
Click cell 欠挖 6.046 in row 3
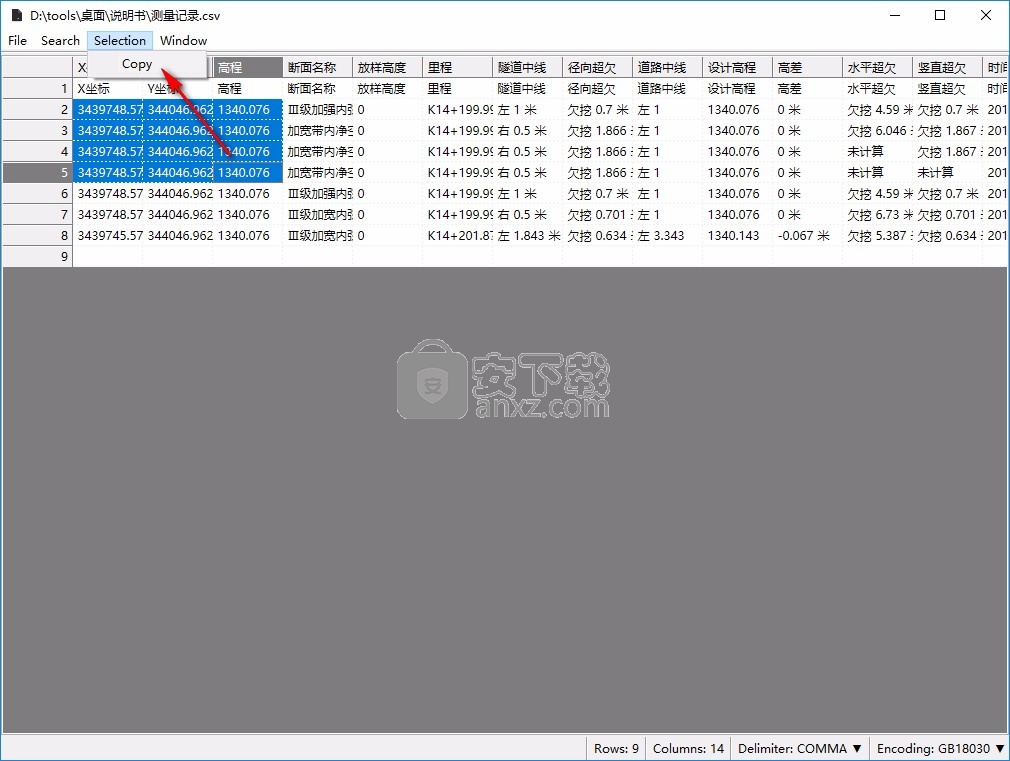(x=877, y=131)
